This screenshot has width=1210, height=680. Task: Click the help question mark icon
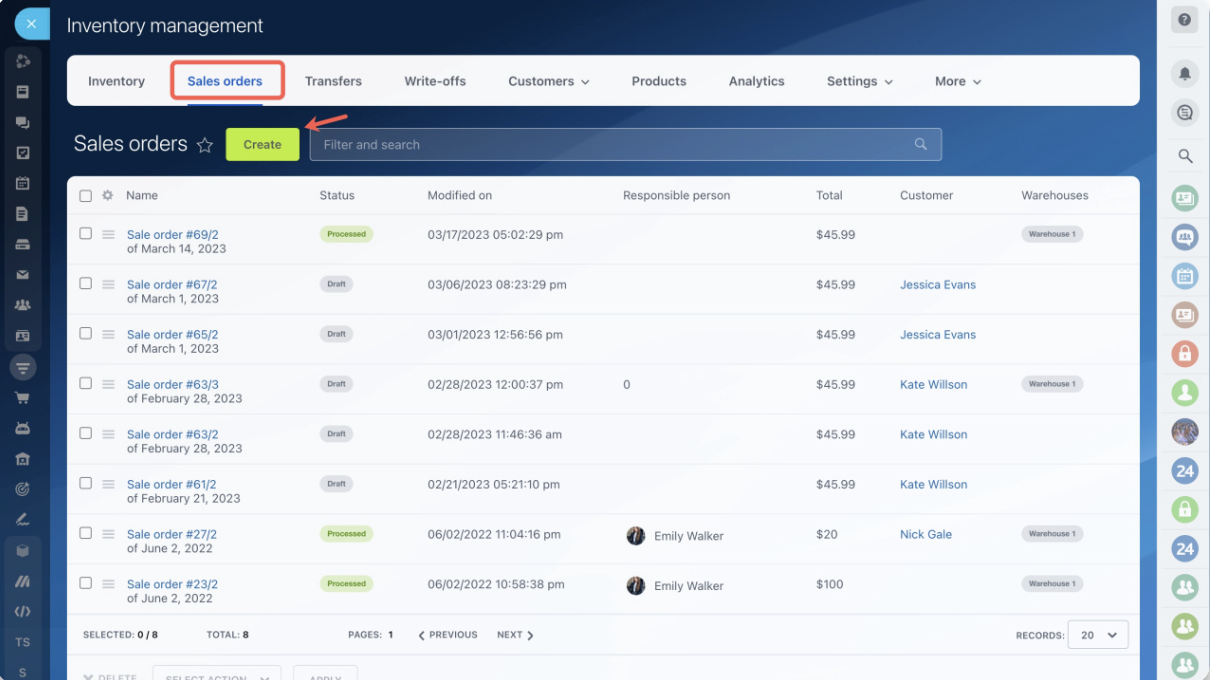point(1185,20)
